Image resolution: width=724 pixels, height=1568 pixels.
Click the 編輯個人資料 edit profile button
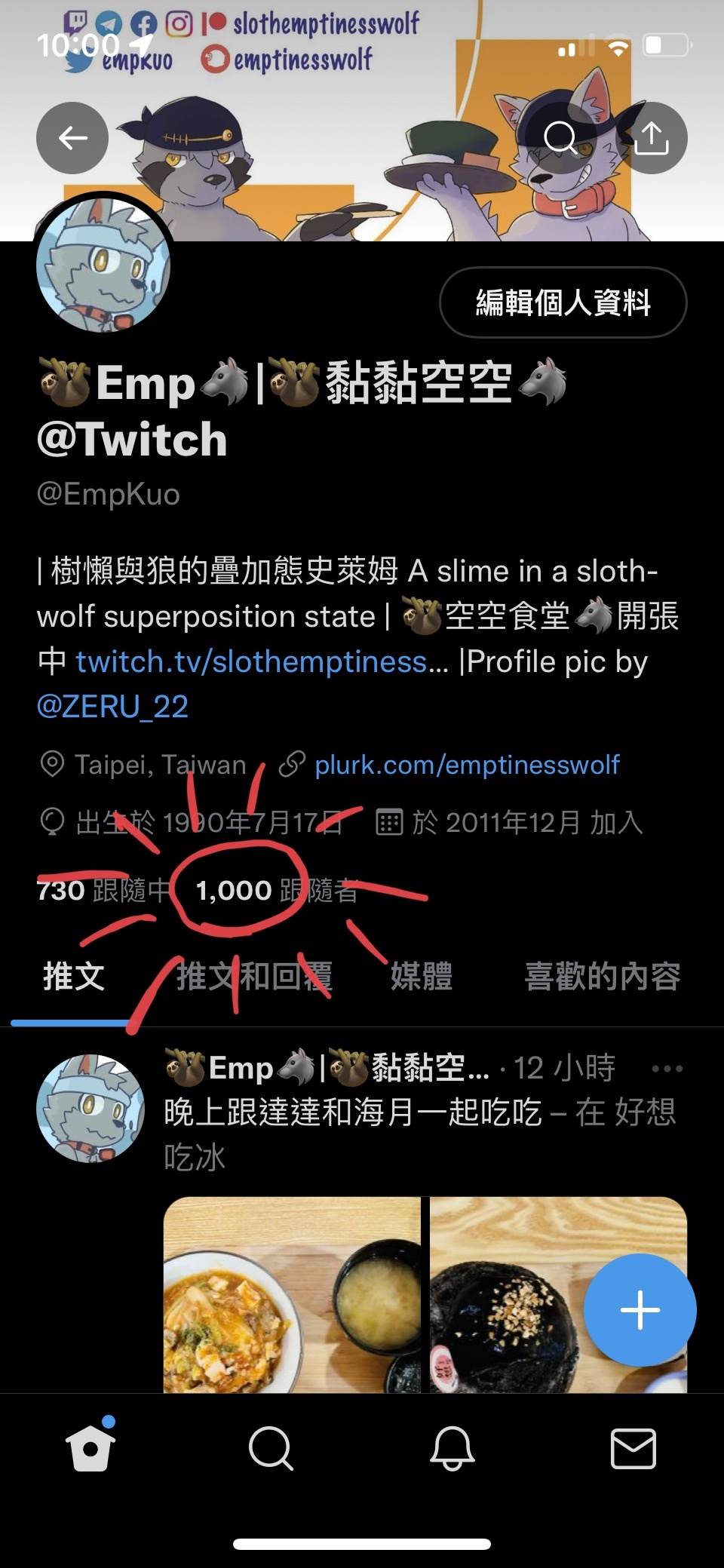coord(563,302)
